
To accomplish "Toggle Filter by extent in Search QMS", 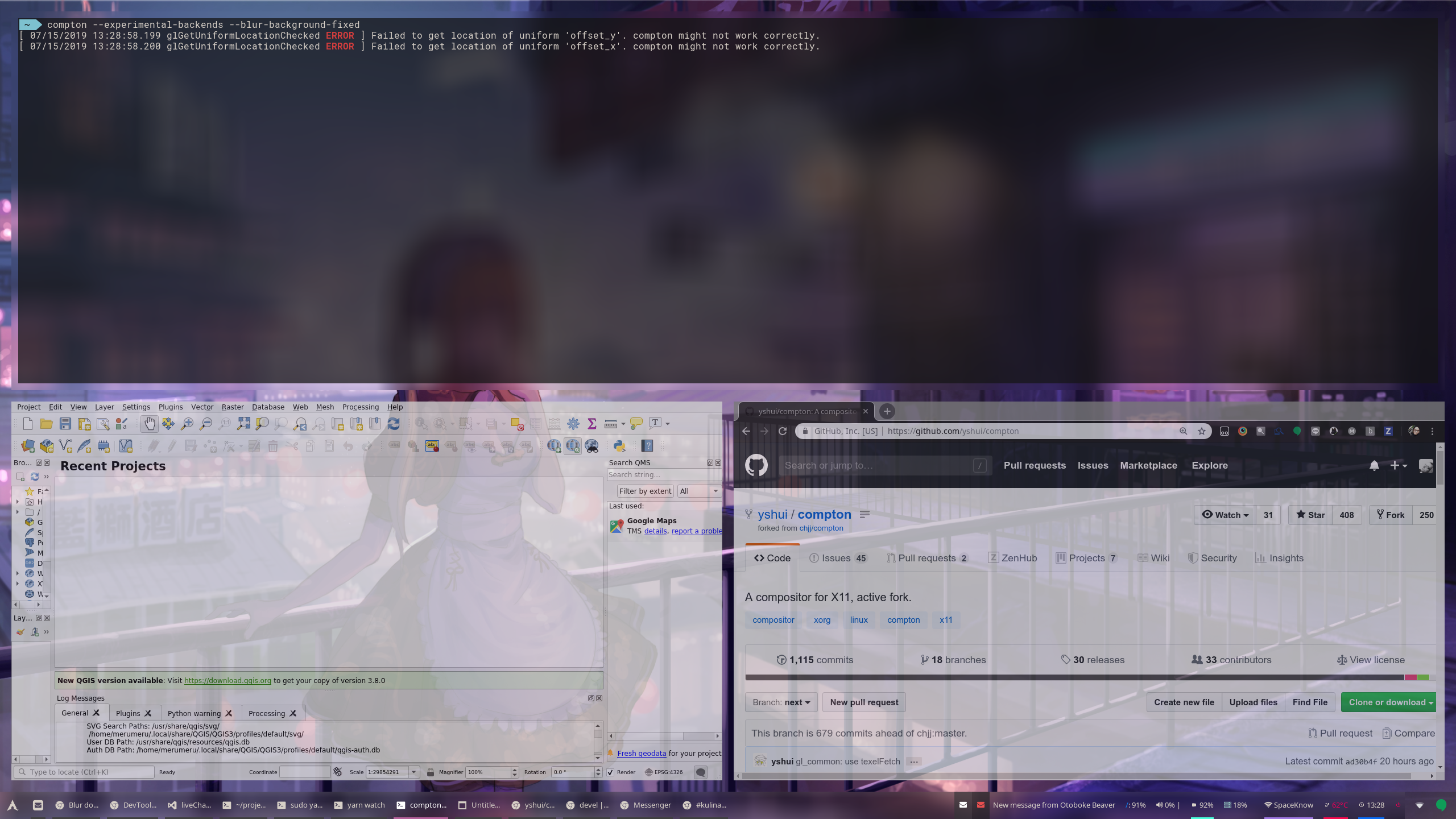I will (645, 491).
